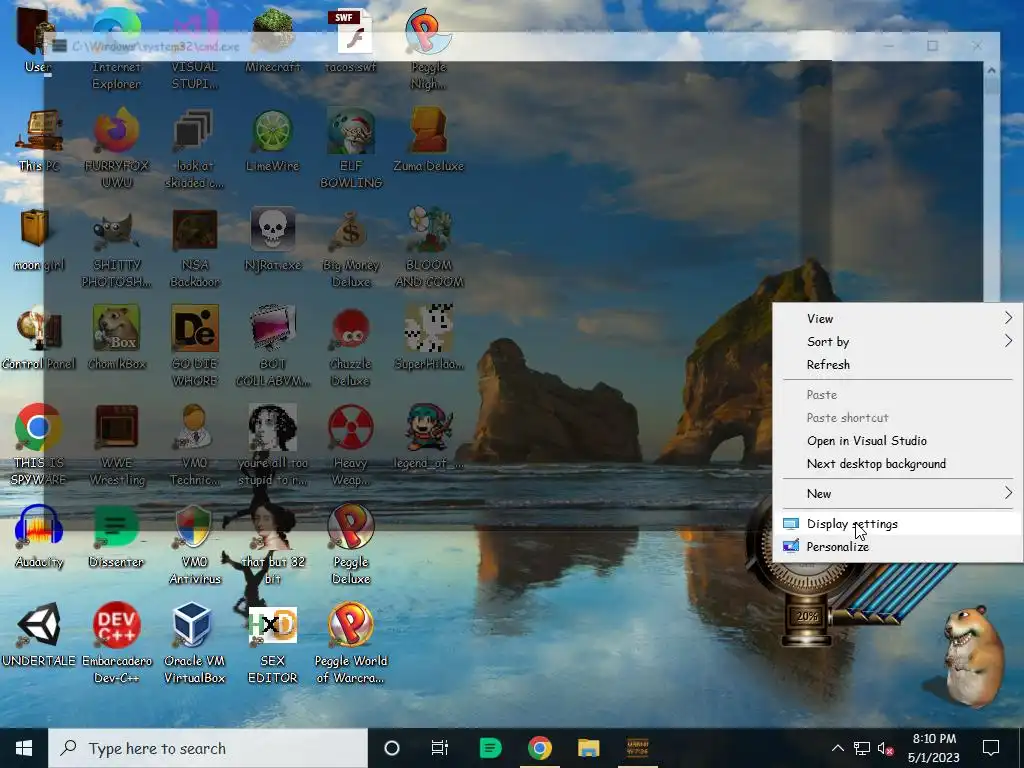Choose Refresh in the context menu

click(x=898, y=364)
